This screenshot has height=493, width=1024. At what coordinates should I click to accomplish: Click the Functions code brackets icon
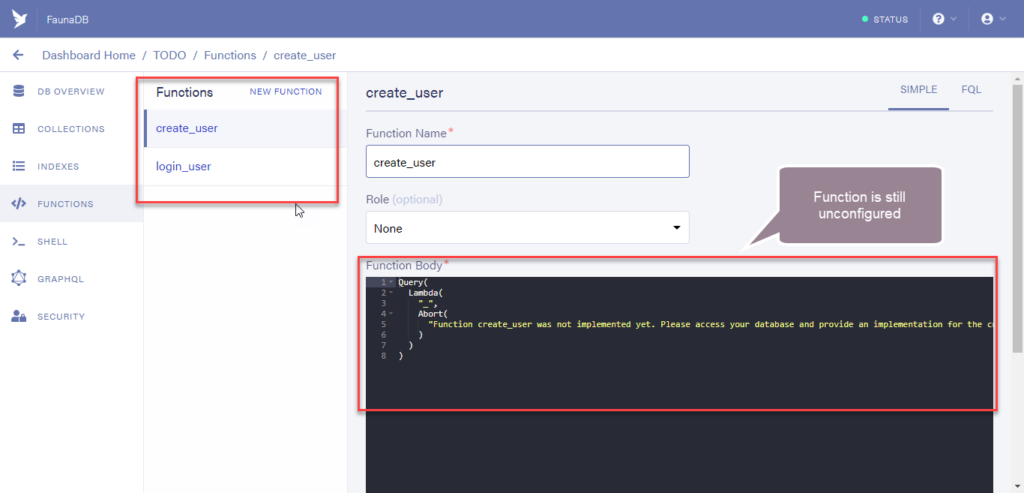coord(19,204)
